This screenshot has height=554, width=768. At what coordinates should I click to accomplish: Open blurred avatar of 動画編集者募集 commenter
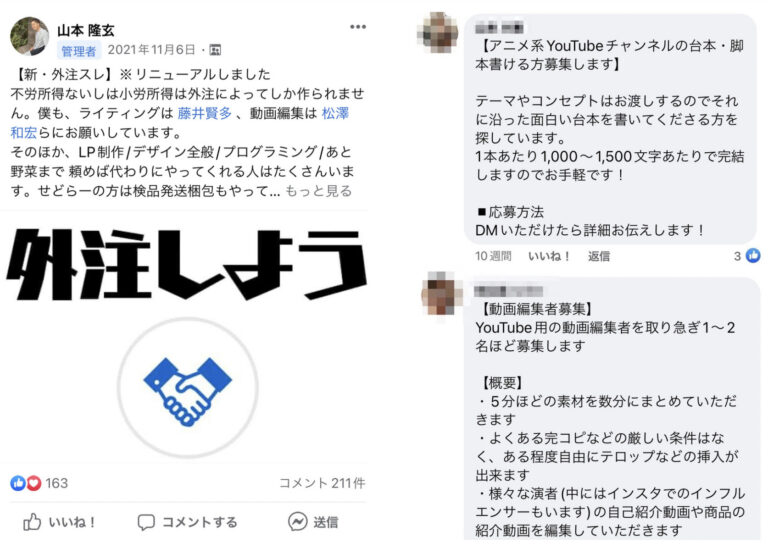pos(442,294)
